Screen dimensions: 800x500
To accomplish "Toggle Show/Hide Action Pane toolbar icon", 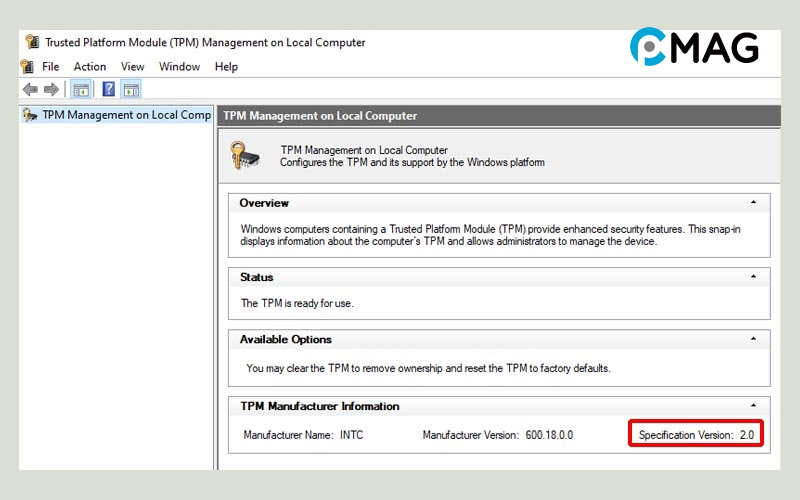I will pos(131,90).
